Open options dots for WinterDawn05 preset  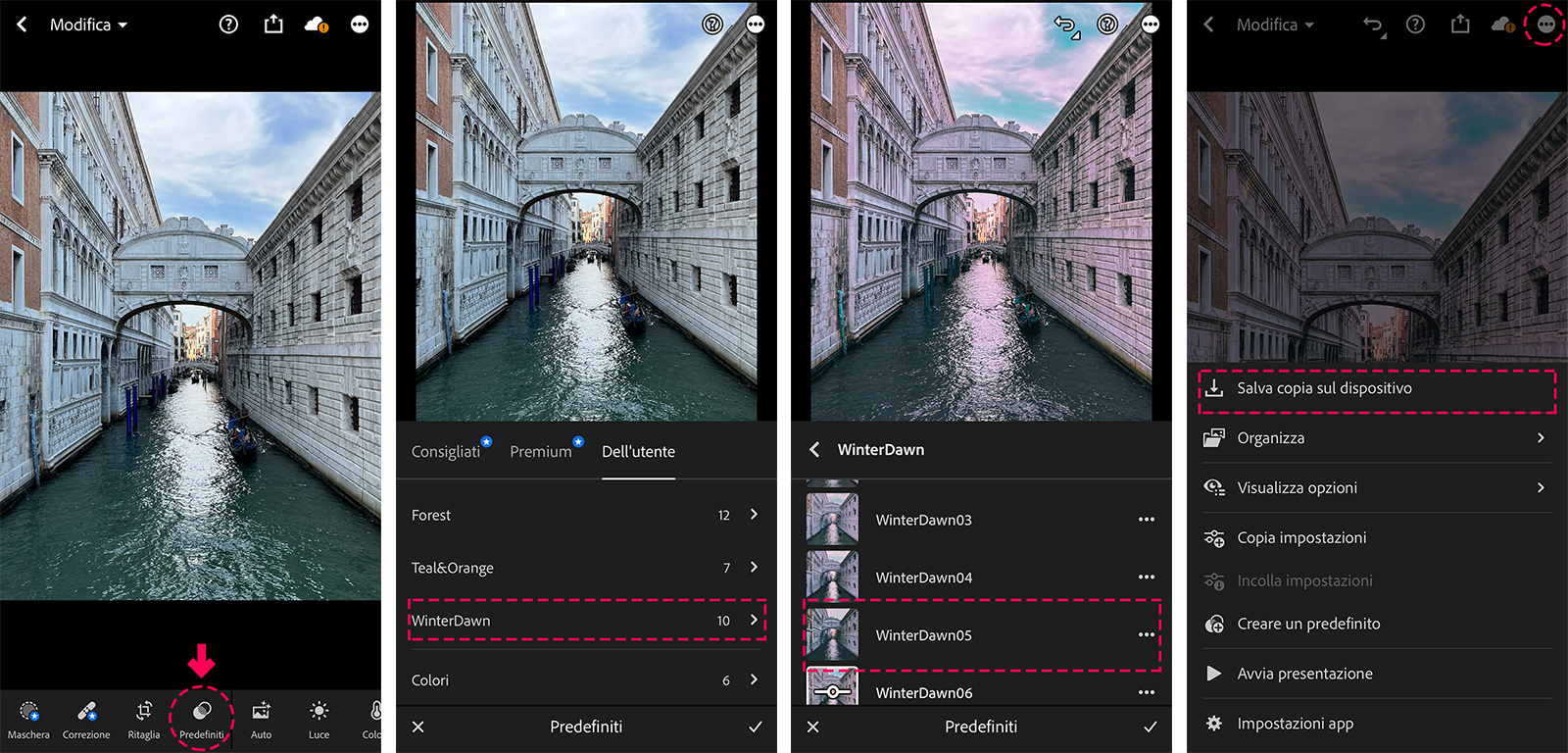(1147, 635)
